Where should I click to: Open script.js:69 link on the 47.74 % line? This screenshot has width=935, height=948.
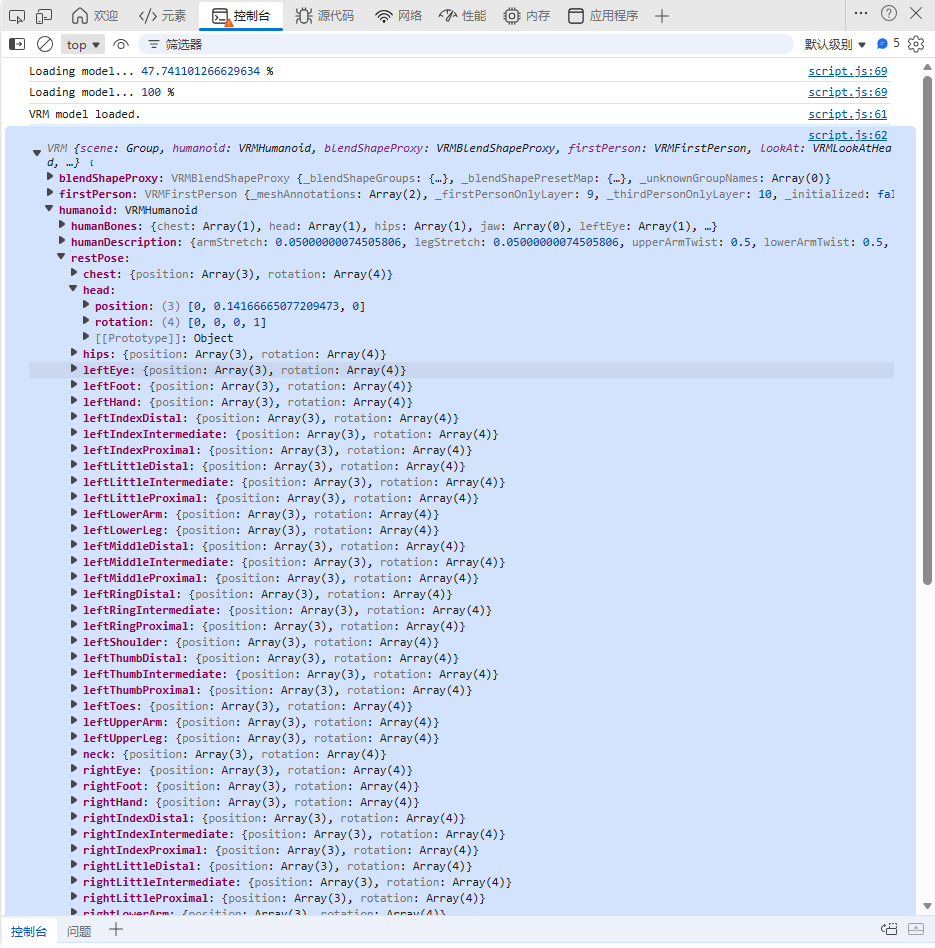point(847,71)
